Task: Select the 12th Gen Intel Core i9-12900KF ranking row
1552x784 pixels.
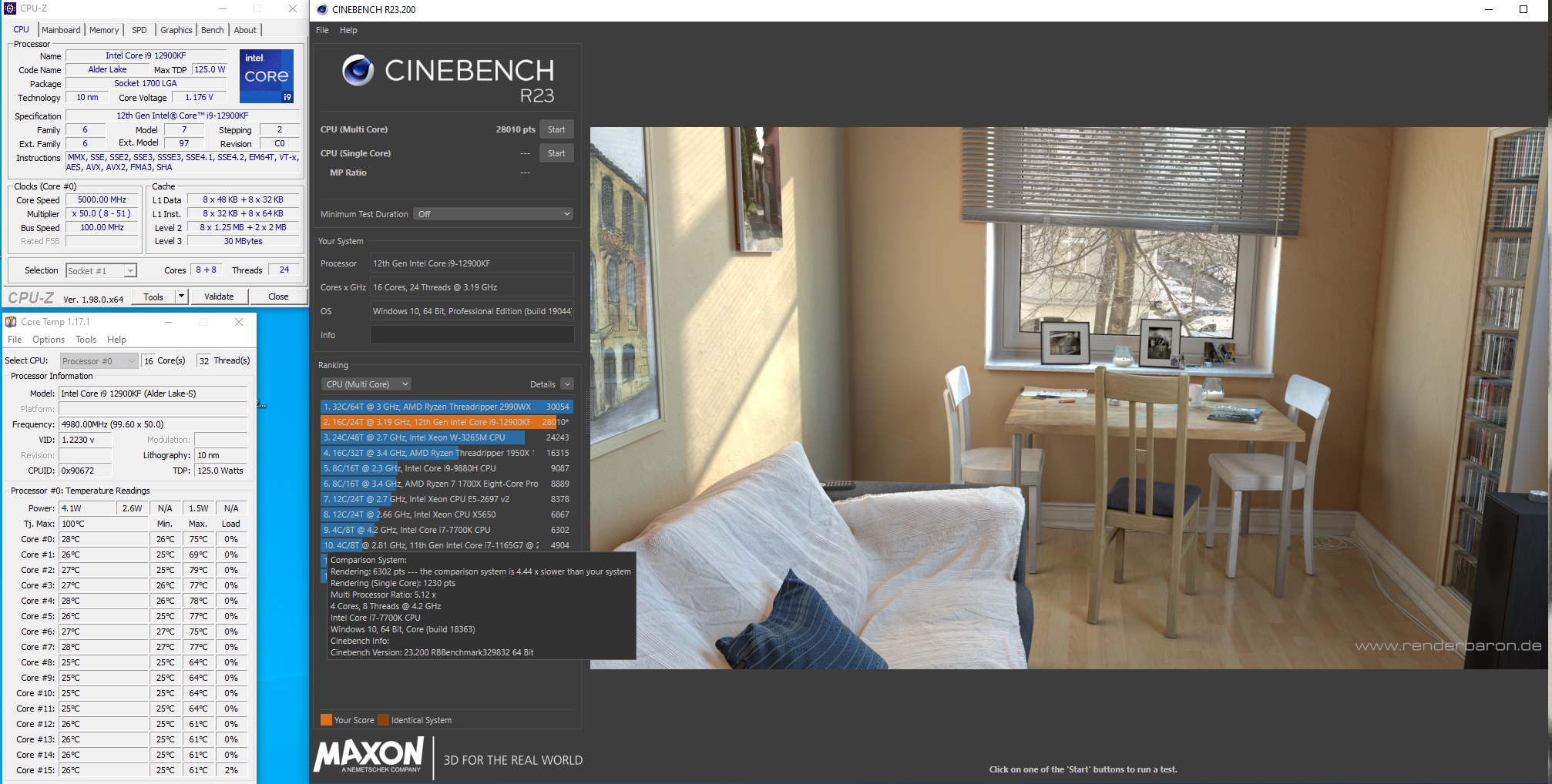Action: [446, 422]
